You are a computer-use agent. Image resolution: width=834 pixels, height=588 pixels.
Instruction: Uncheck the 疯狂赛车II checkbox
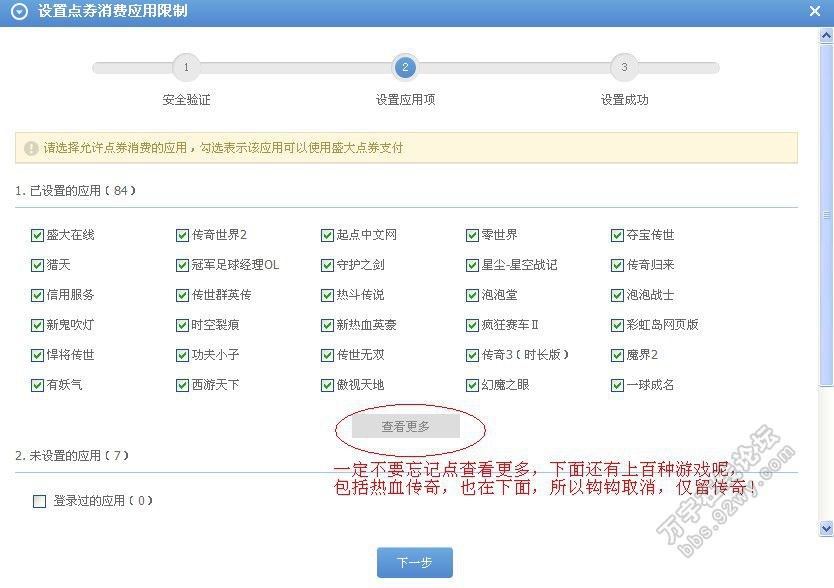[472, 325]
